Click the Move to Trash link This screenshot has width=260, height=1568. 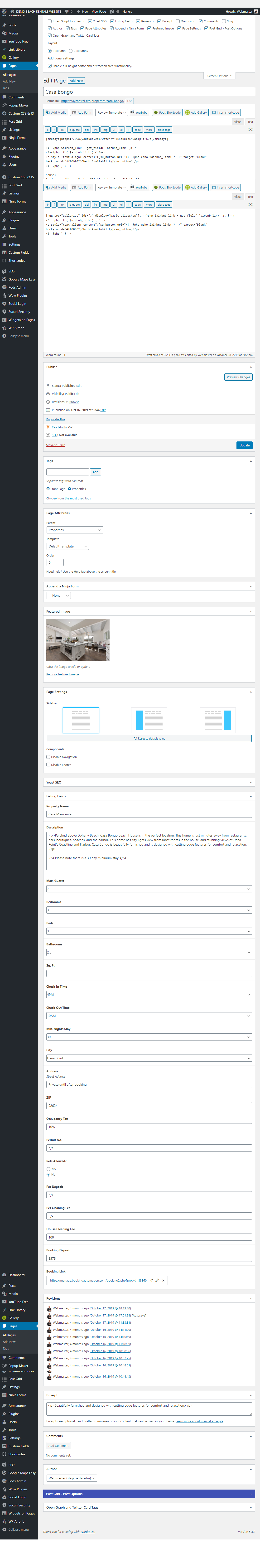click(x=55, y=445)
